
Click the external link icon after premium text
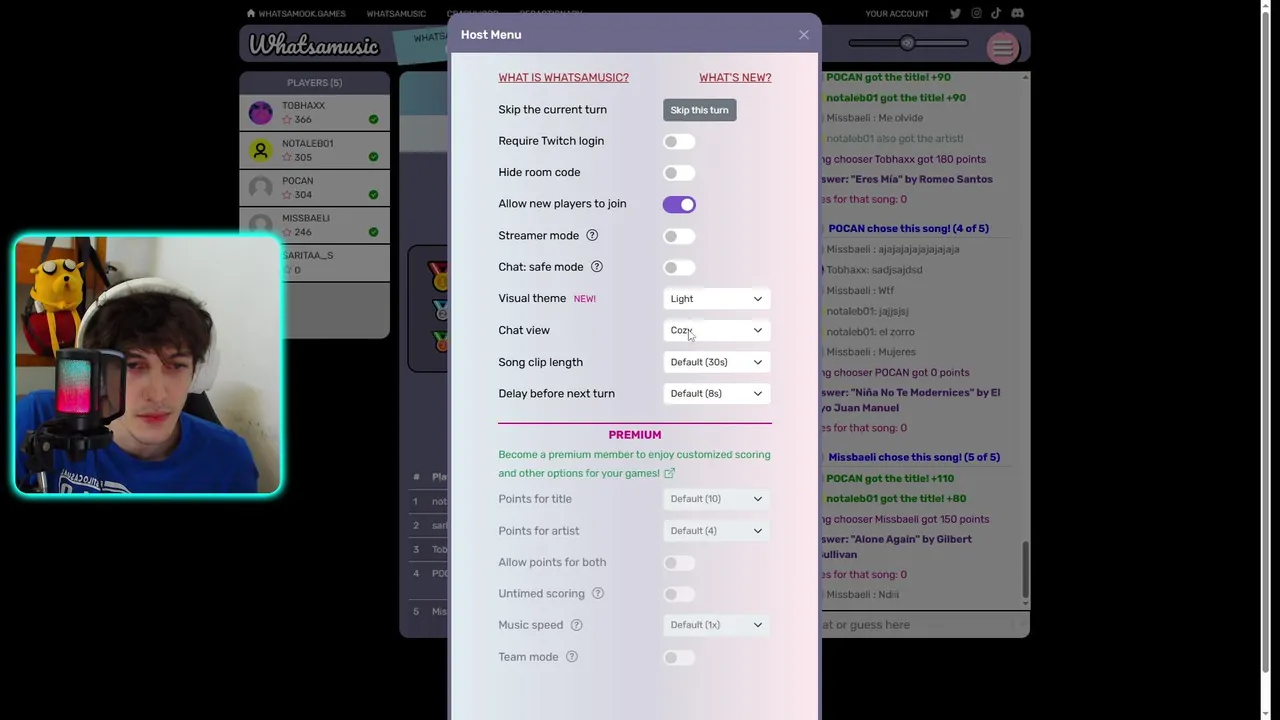tap(669, 473)
